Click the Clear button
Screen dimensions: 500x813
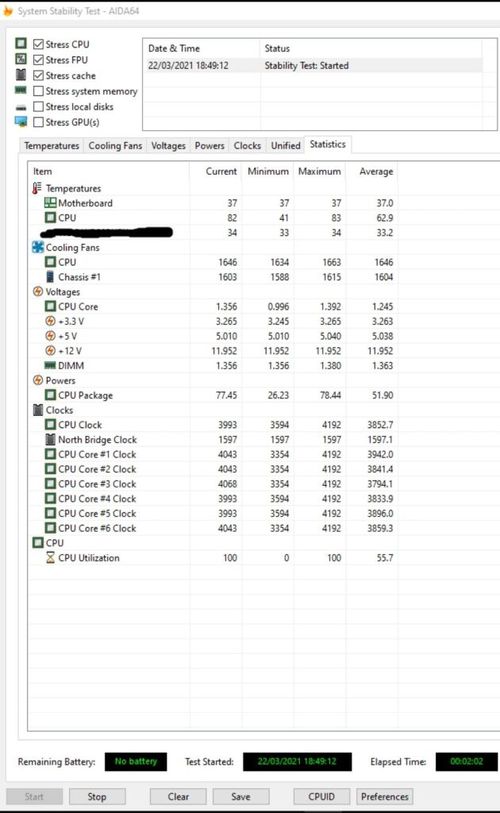point(178,796)
